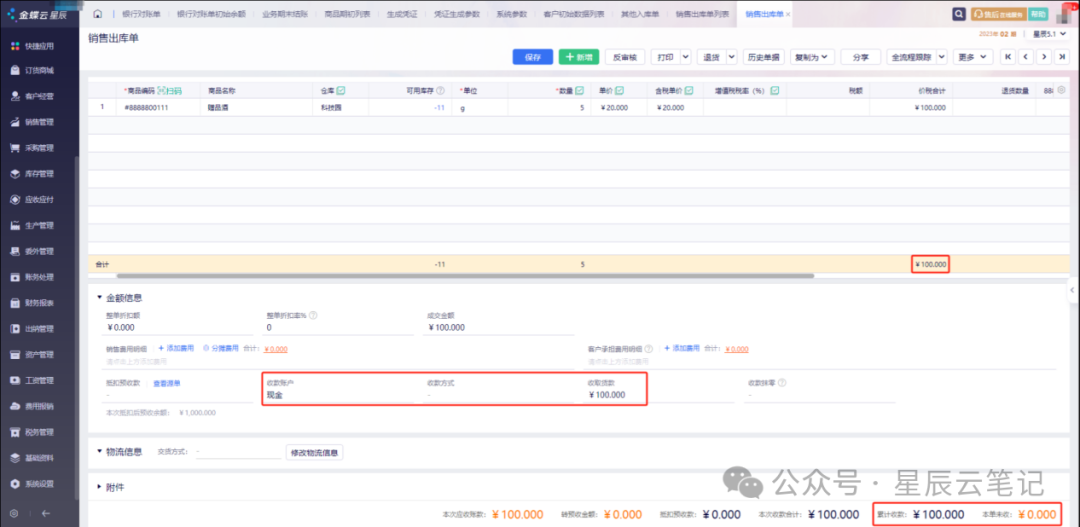This screenshot has width=1080, height=527.
Task: Click the 反审核 button
Action: [625, 57]
